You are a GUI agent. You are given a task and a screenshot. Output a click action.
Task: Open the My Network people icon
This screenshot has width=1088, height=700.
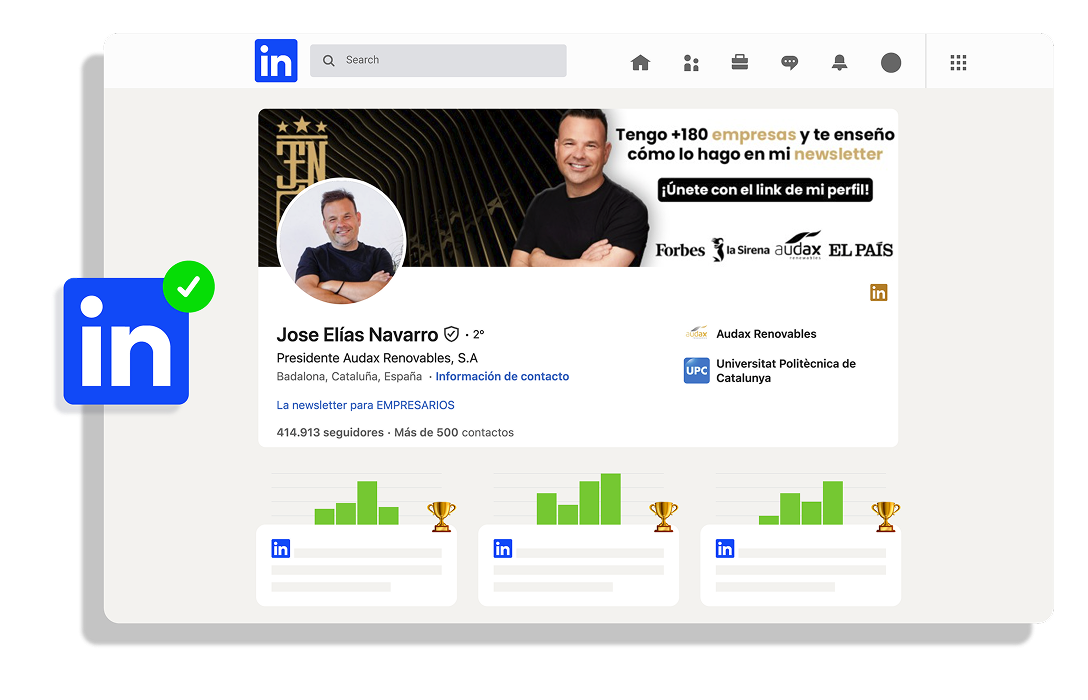click(690, 63)
